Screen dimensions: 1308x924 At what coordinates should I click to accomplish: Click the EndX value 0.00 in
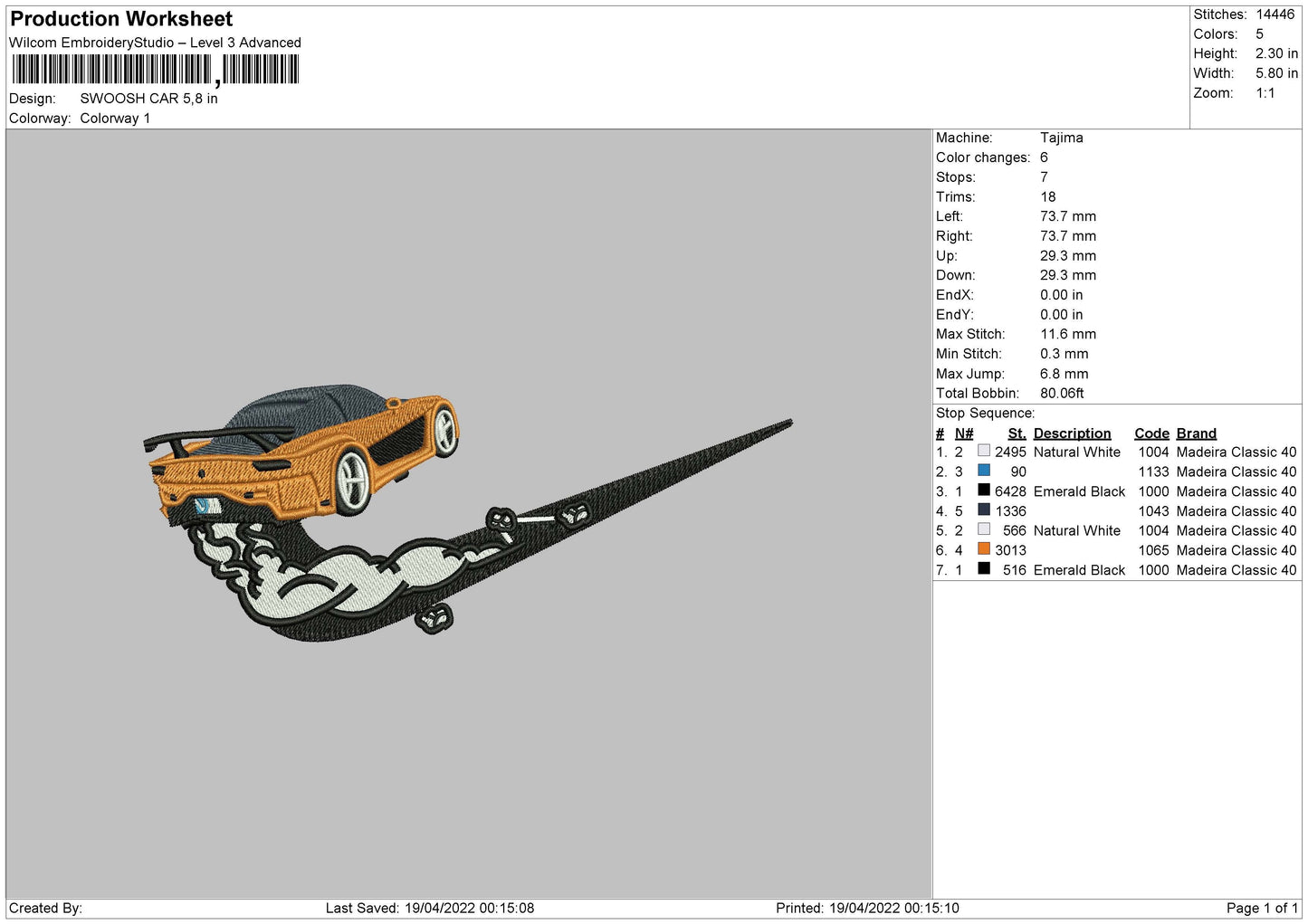(x=1062, y=295)
